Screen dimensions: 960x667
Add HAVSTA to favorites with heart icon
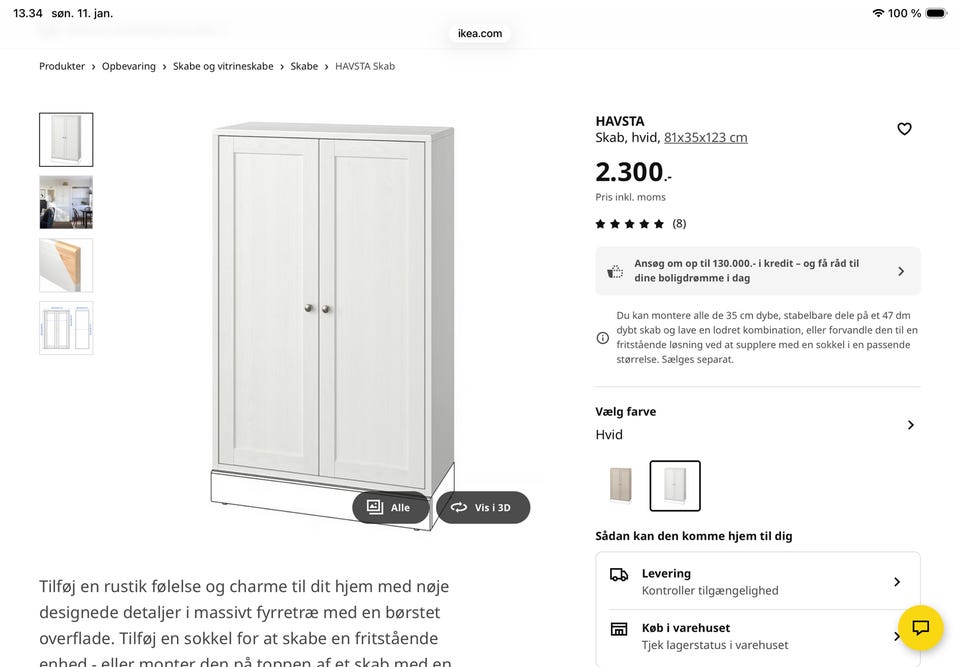[904, 129]
